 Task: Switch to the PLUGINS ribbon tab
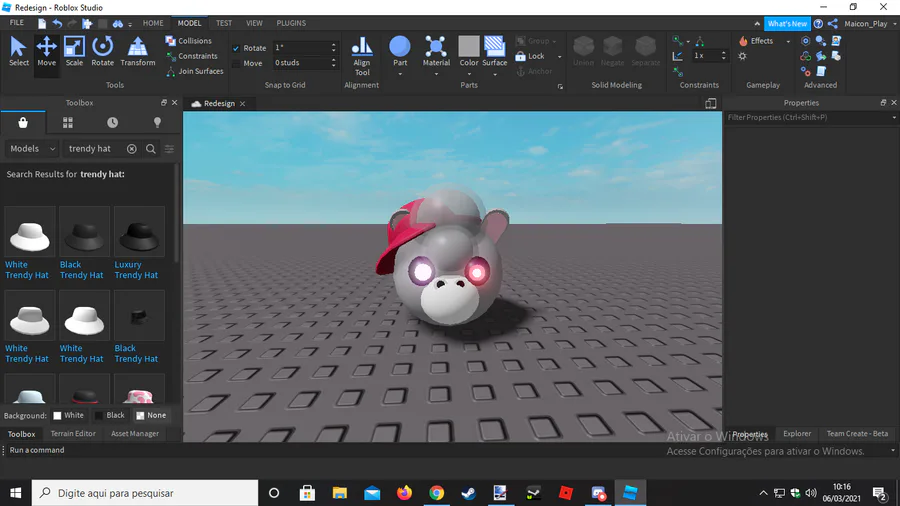pos(291,23)
